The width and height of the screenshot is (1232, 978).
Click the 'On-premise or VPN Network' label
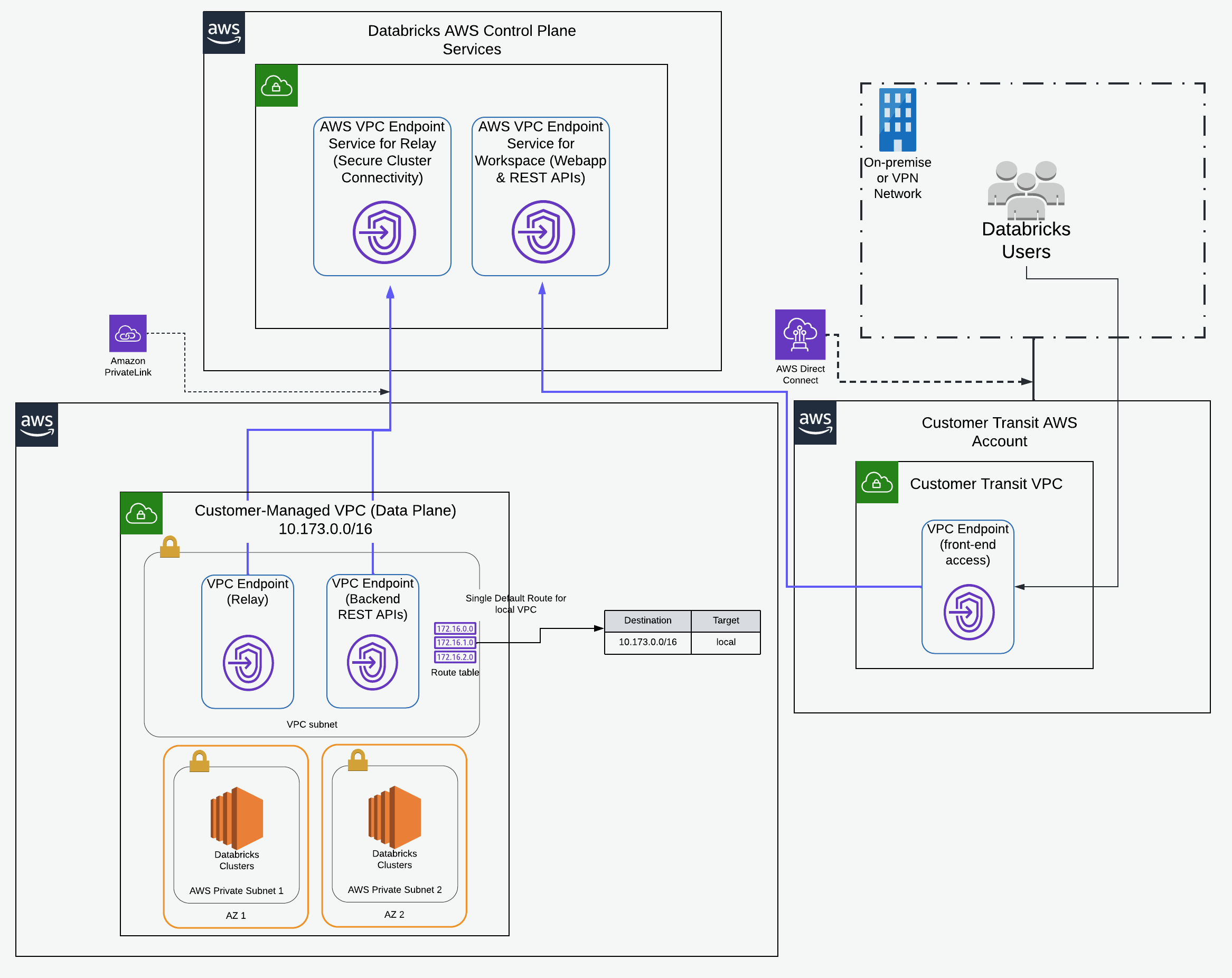coord(897,178)
